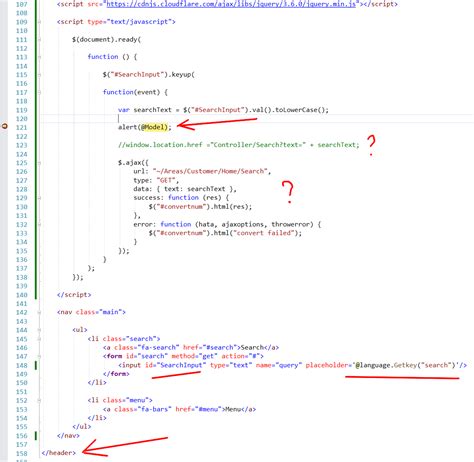Click the closing </nav> tag
This screenshot has height=462, width=474.
tap(68, 435)
